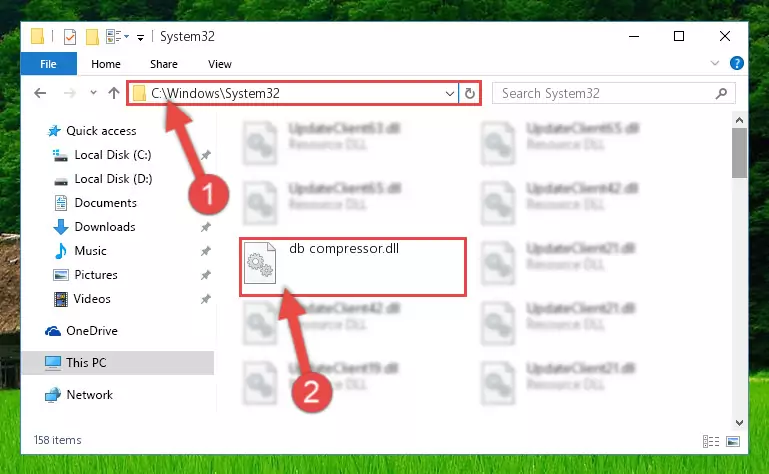Open Explorer help question mark icon

tap(737, 63)
